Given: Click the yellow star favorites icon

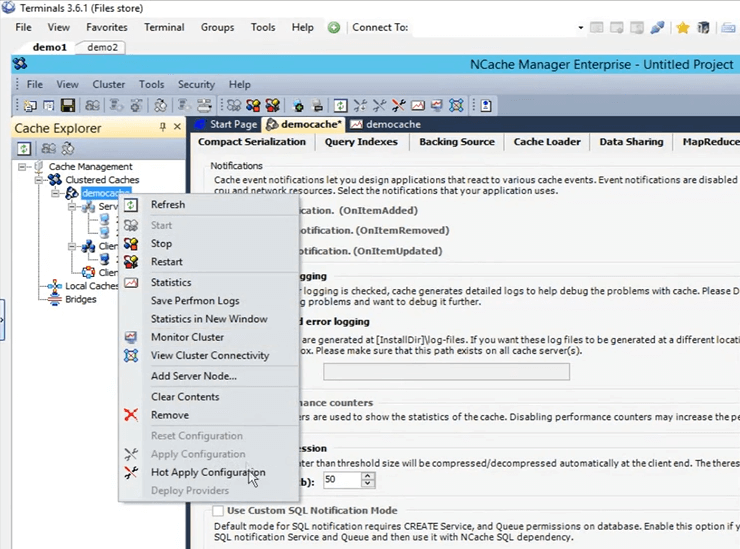Looking at the screenshot, I should pyautogui.click(x=682, y=28).
